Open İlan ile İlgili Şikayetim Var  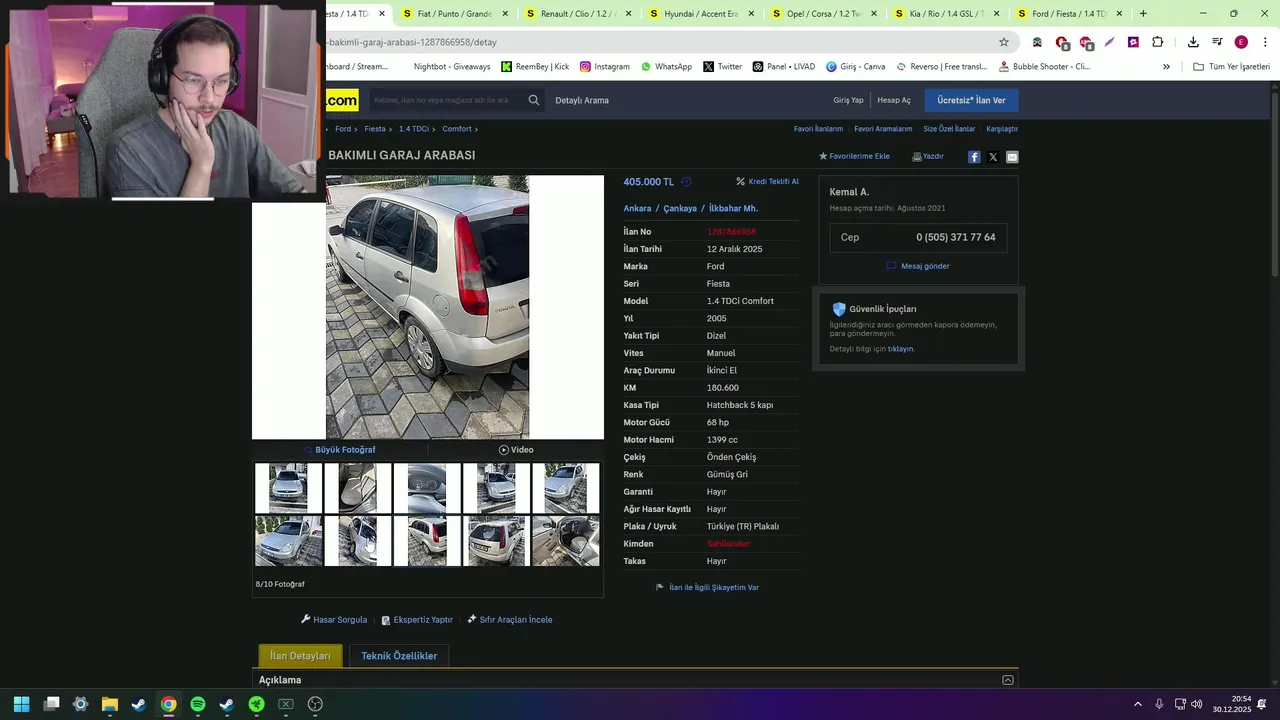pos(707,587)
